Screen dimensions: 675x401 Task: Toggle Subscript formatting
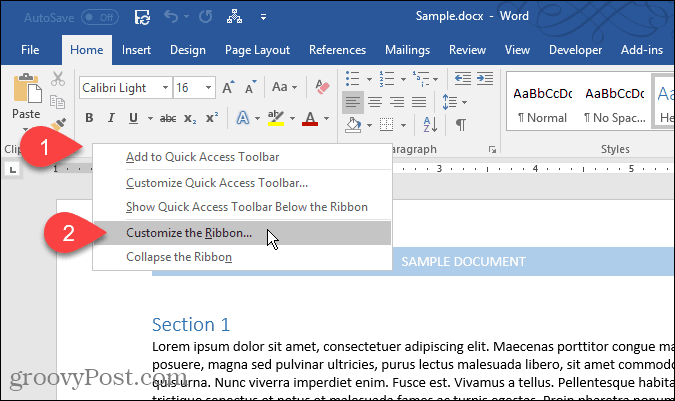click(x=190, y=118)
